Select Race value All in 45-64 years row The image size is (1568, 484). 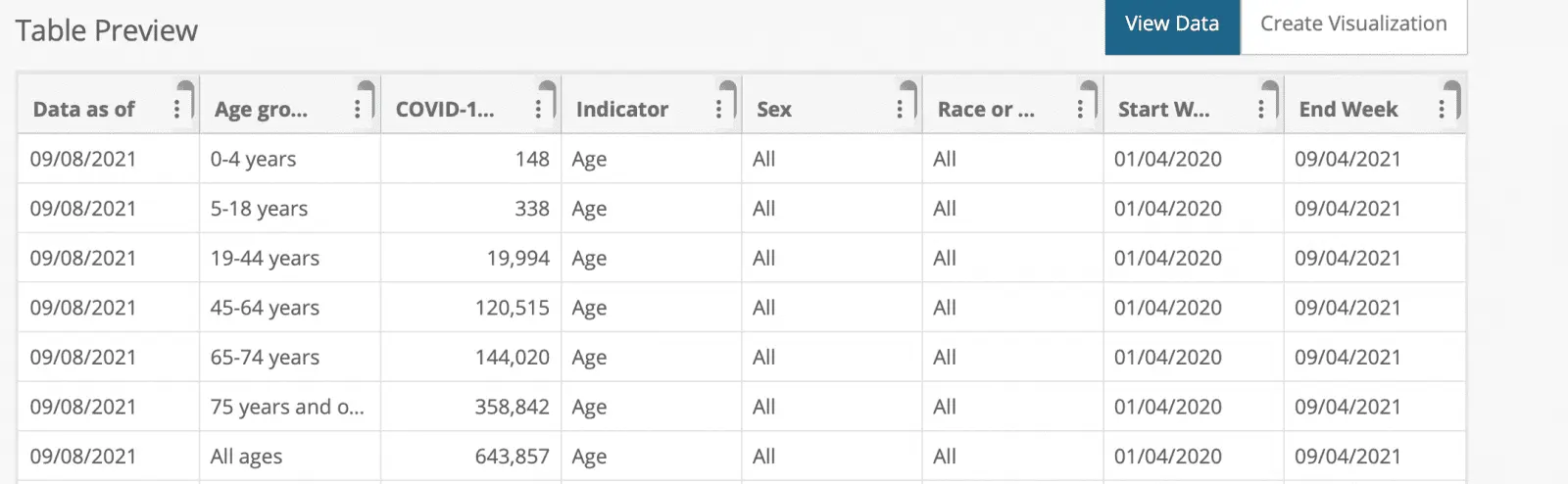click(945, 308)
